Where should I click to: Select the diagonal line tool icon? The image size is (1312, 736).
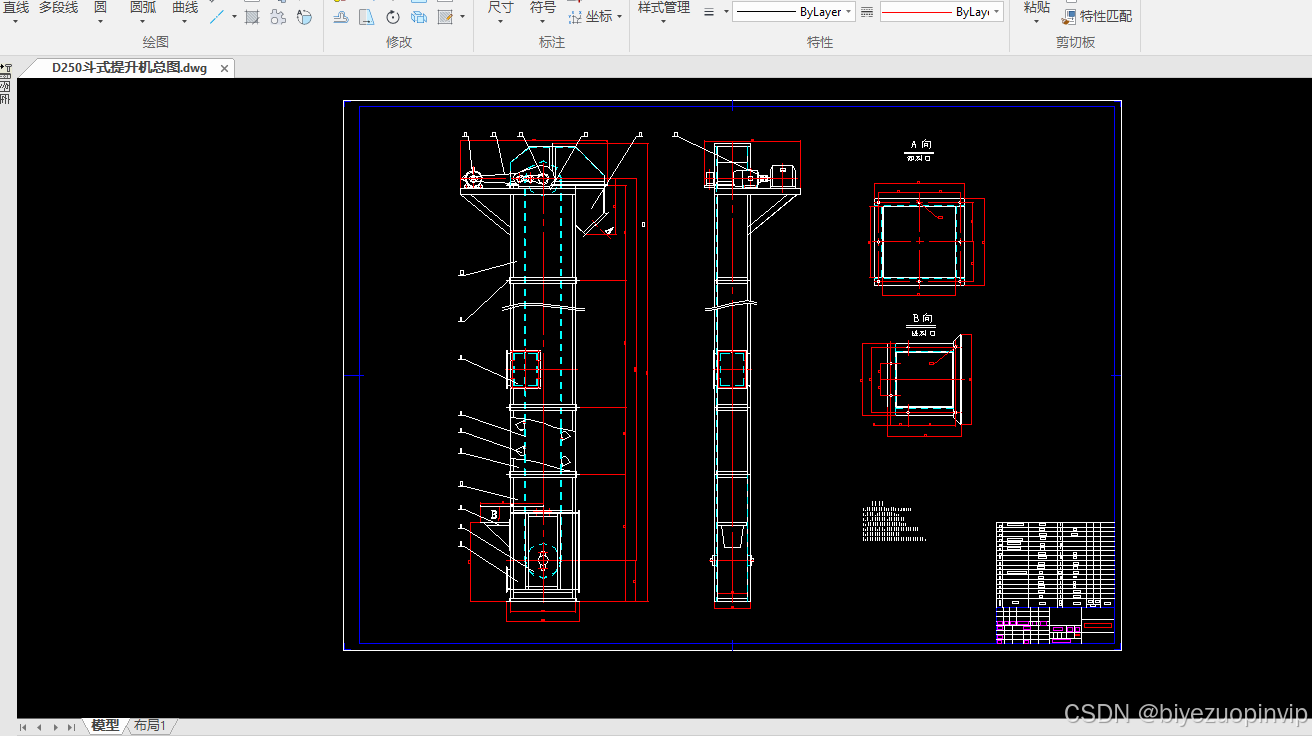[216, 17]
